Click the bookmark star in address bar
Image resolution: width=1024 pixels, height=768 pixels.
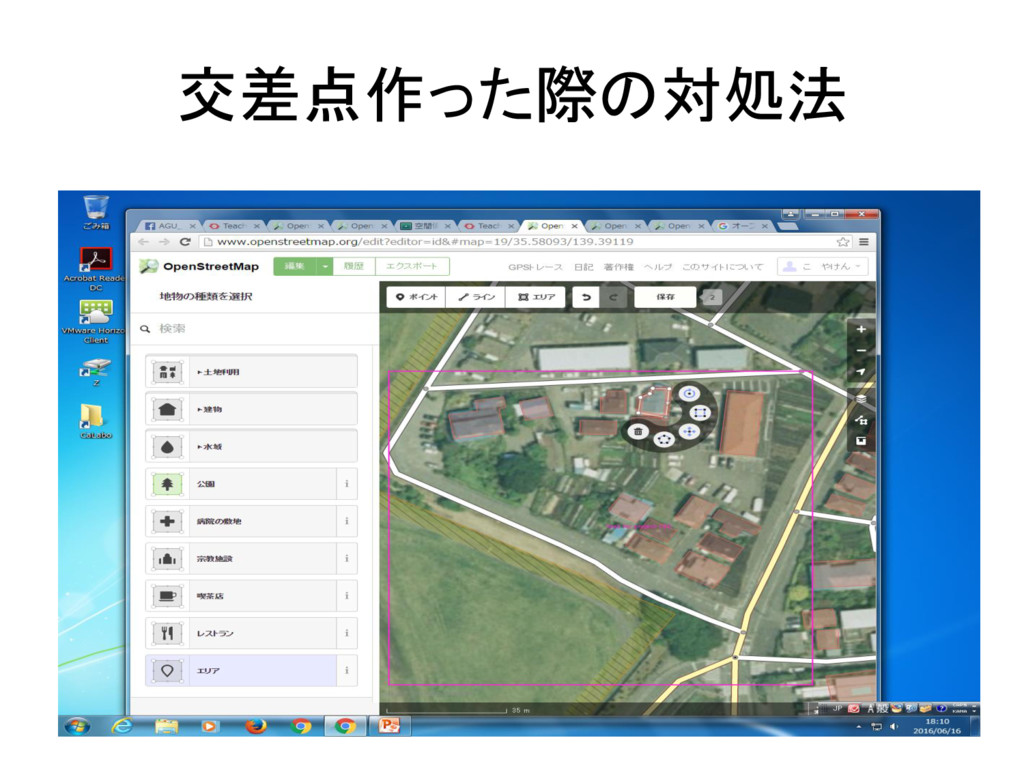click(842, 242)
